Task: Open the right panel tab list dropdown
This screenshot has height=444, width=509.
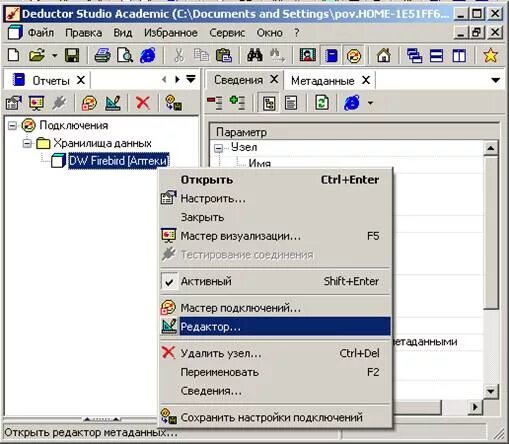Action: pos(496,80)
